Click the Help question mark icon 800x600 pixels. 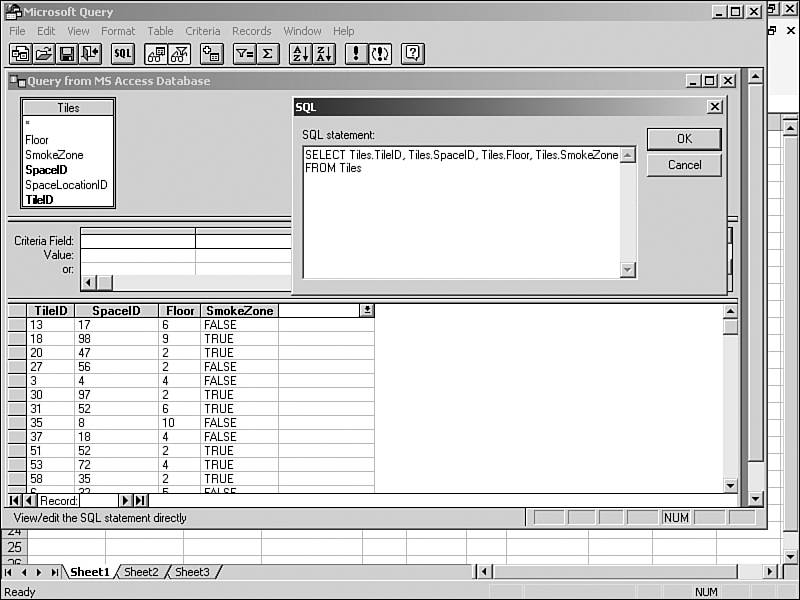(x=413, y=54)
